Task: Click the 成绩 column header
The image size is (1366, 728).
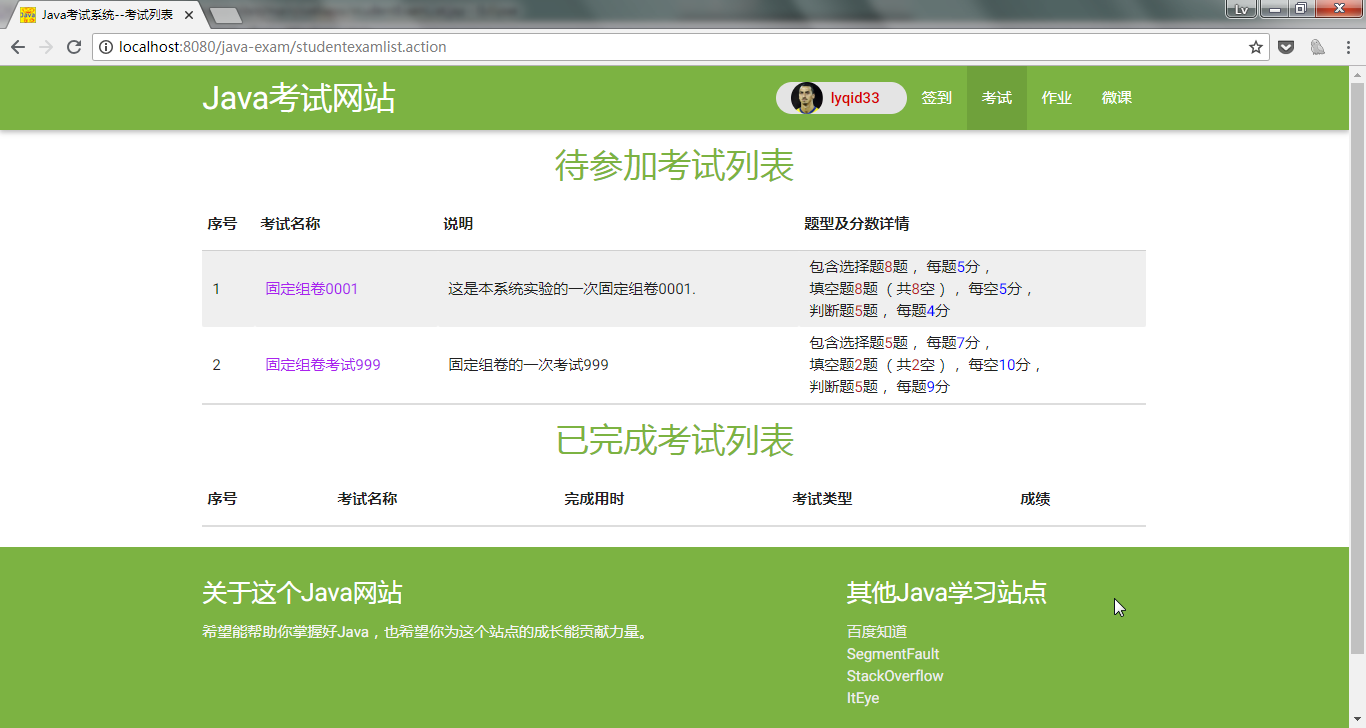Action: (1035, 499)
